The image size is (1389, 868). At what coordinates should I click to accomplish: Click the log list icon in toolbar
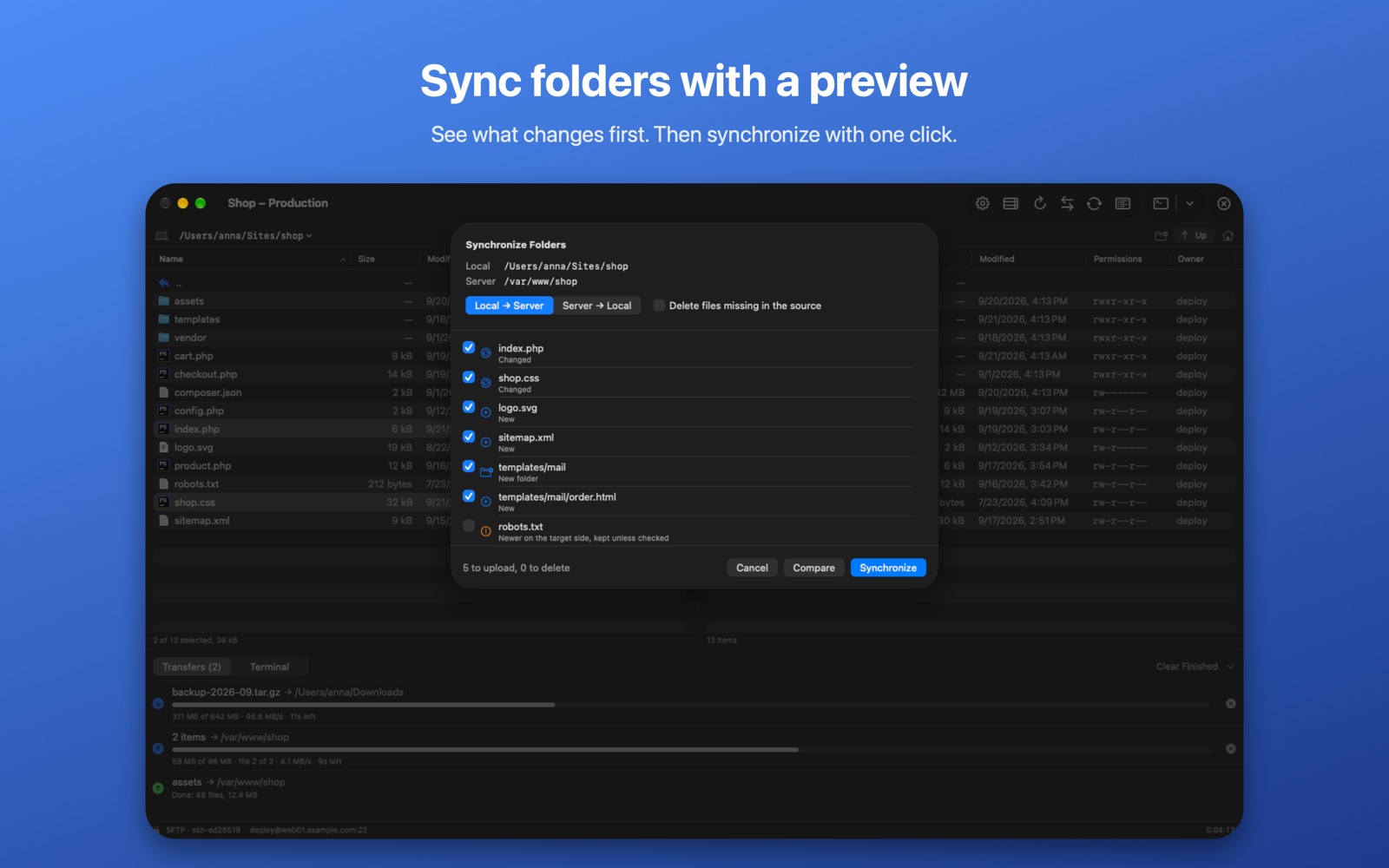[1122, 203]
